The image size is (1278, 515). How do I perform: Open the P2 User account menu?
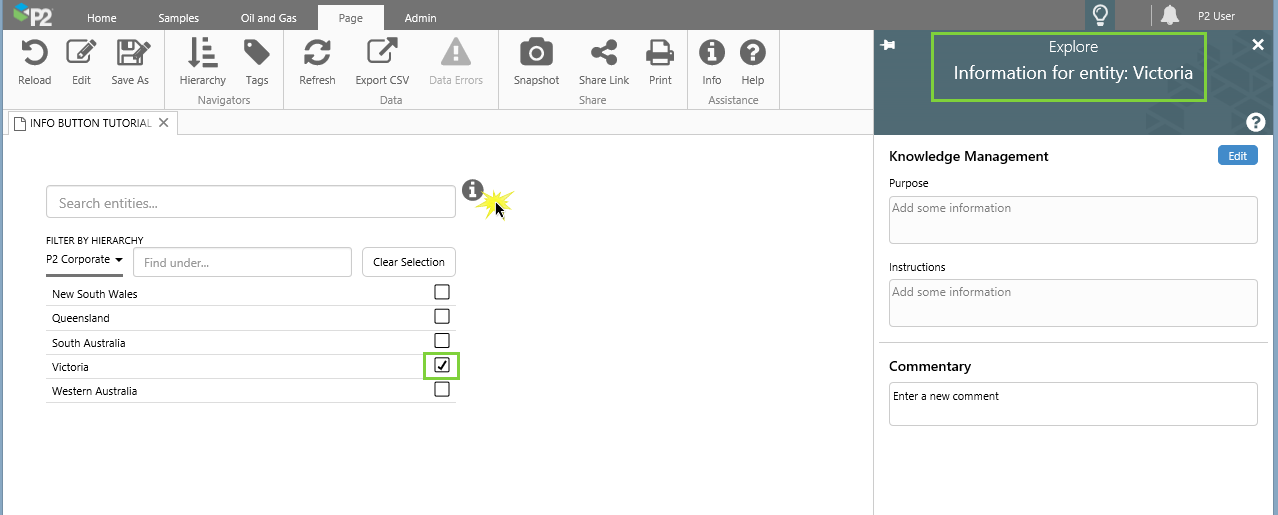pos(1216,16)
